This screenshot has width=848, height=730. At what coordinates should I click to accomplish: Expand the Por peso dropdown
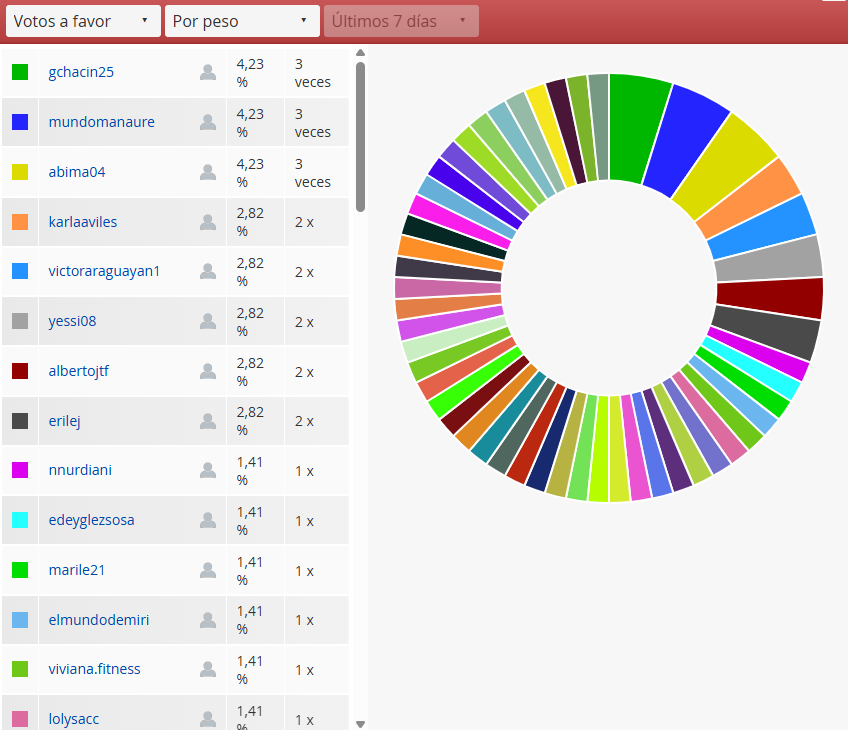tap(242, 21)
